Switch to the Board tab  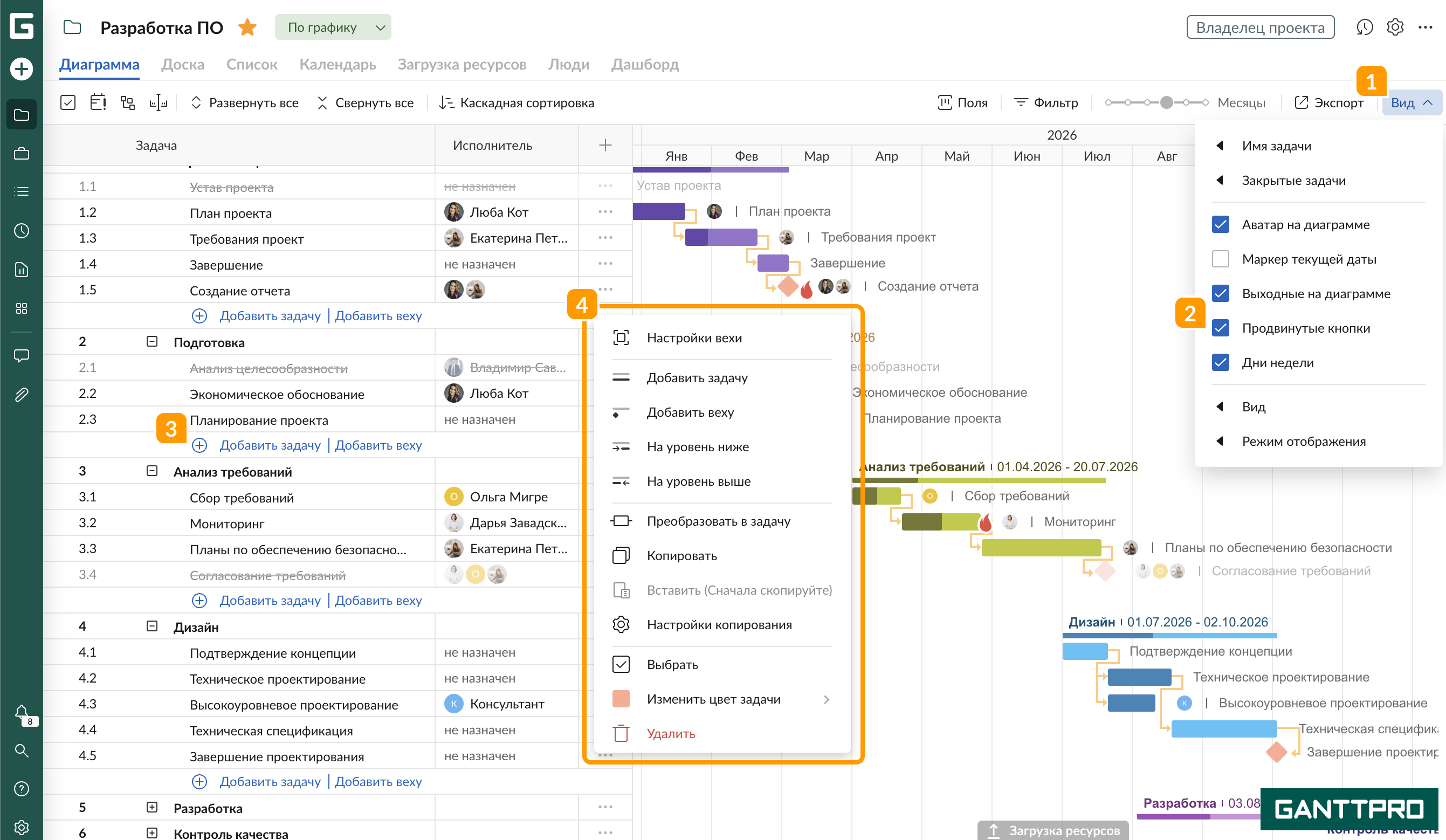click(182, 64)
